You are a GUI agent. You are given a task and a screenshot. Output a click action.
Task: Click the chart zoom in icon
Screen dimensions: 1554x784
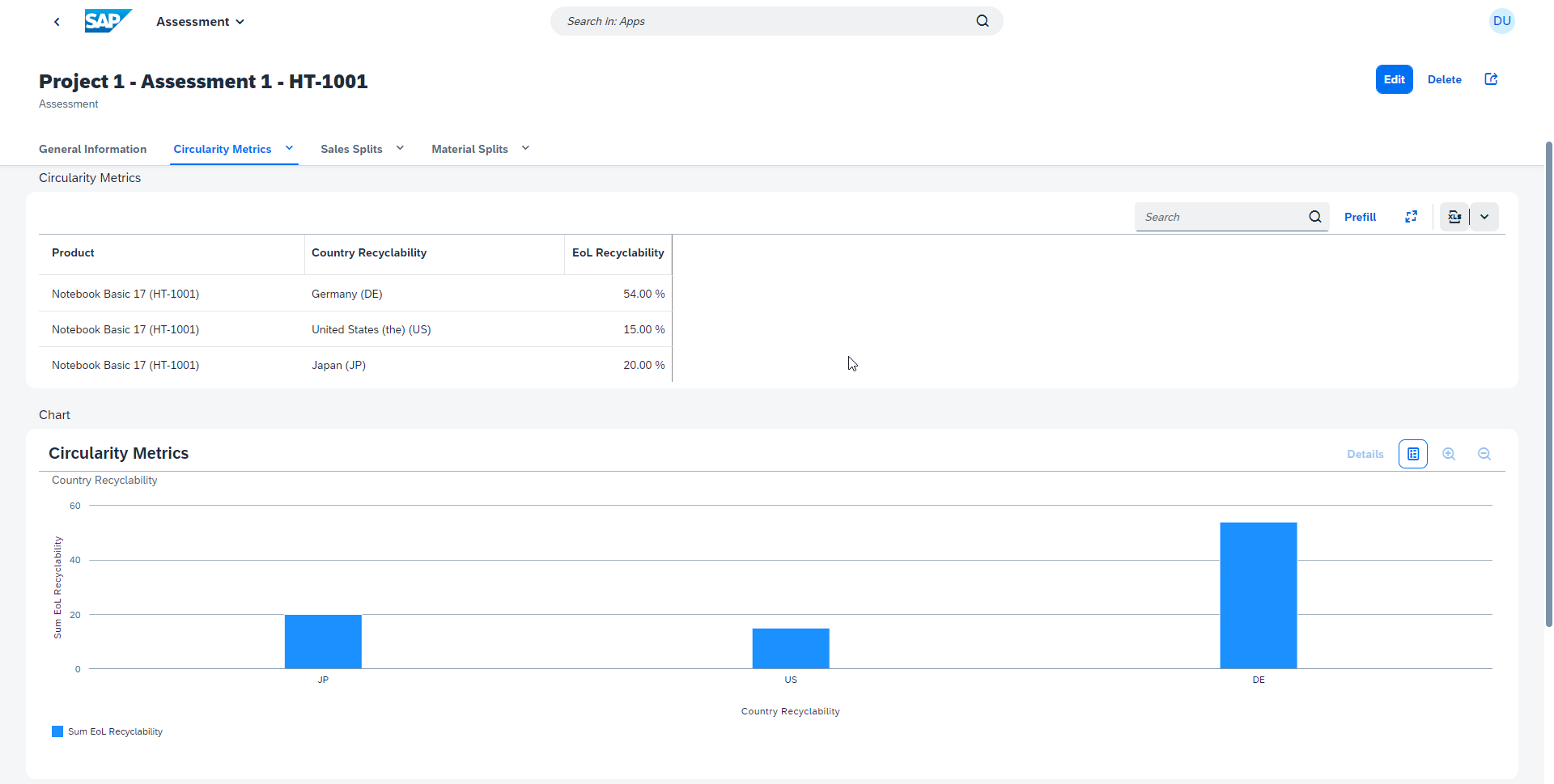(1449, 454)
